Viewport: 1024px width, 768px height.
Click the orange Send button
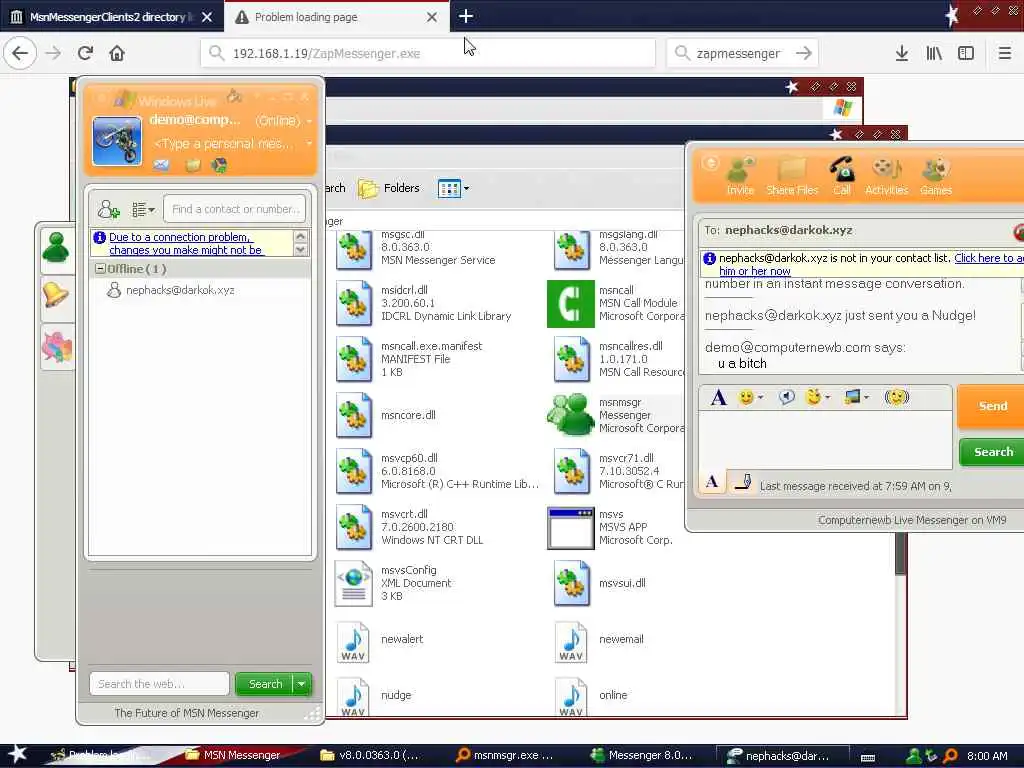[x=992, y=406]
